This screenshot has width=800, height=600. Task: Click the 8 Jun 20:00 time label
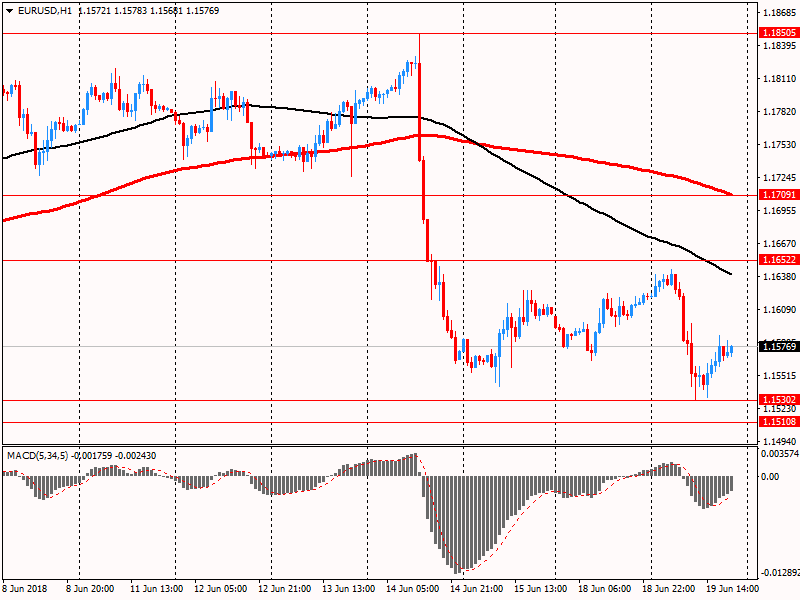(90, 588)
